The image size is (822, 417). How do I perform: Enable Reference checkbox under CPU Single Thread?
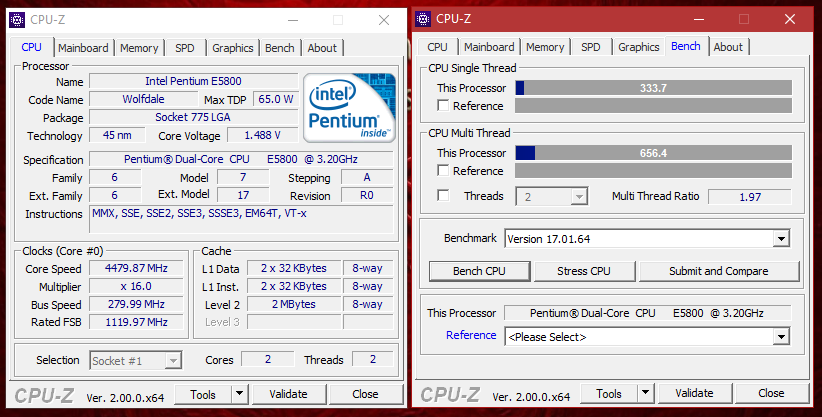click(443, 105)
